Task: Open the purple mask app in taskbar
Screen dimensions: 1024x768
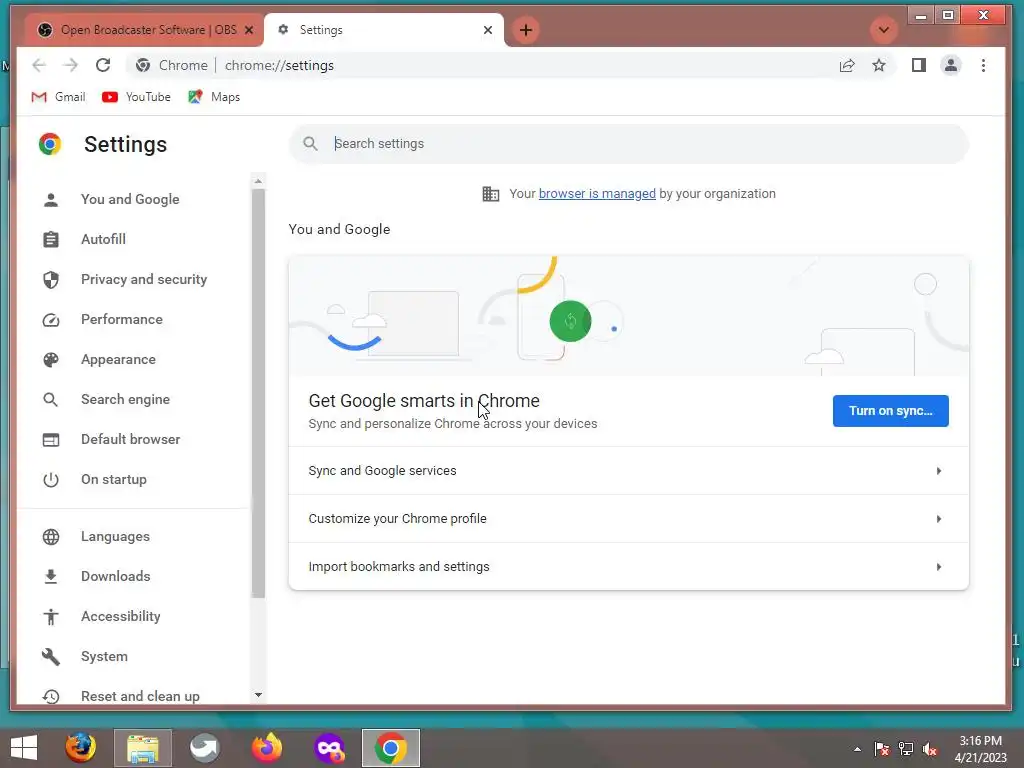Action: [329, 748]
